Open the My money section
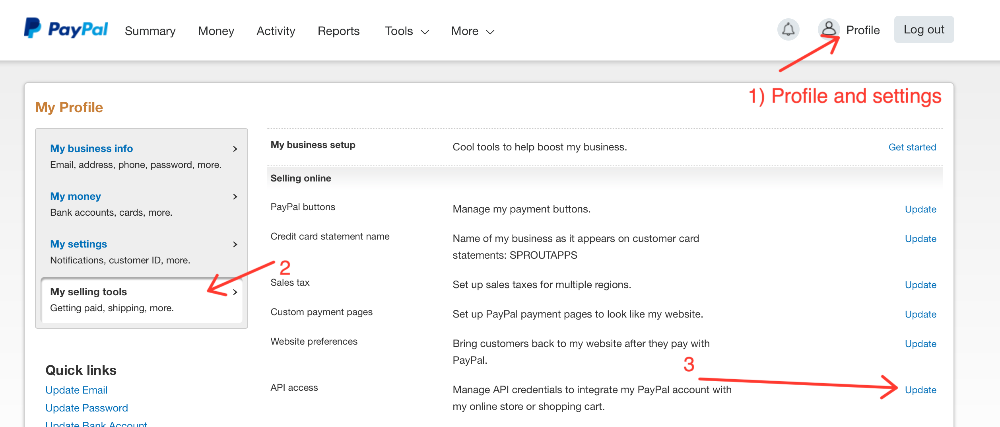The height and width of the screenshot is (427, 1000). click(x=140, y=203)
